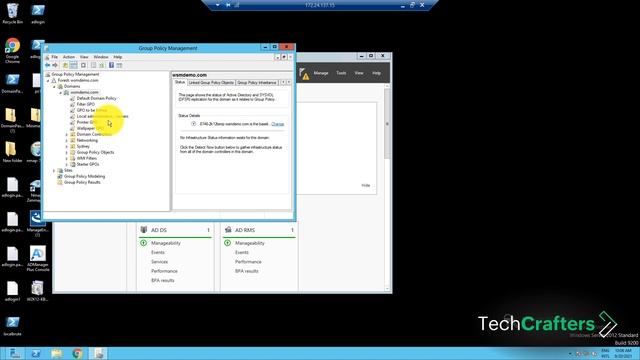Click the status icon beside baseline domain controller
Viewport: 640px width, 360px height.
coord(193,124)
